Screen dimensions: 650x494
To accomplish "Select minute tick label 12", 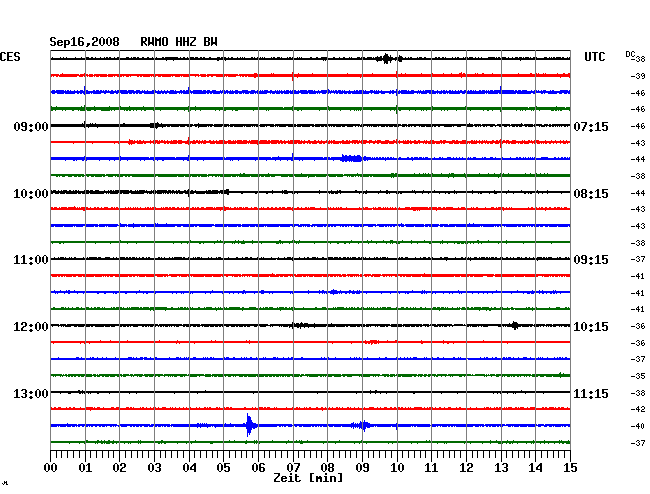I will (x=466, y=468).
